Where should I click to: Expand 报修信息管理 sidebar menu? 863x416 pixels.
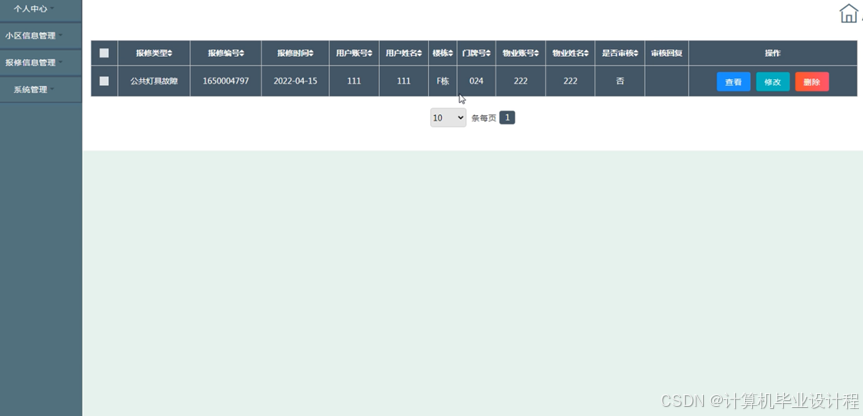pyautogui.click(x=34, y=63)
